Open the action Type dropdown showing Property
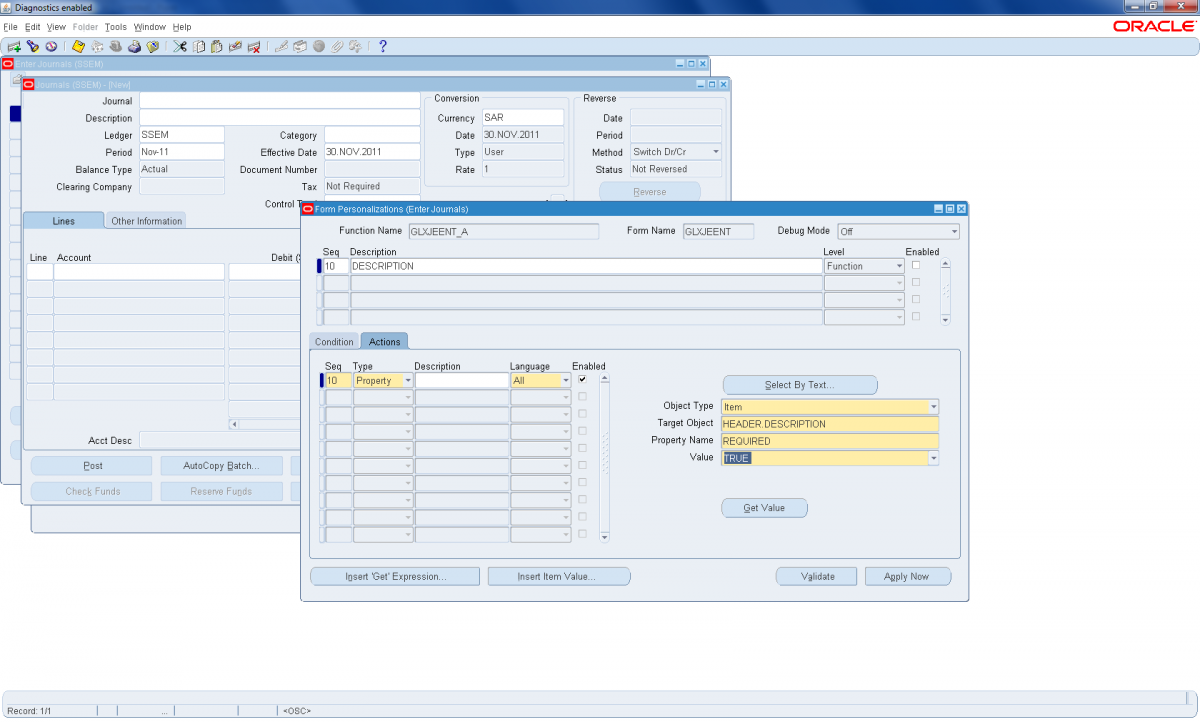The height and width of the screenshot is (722, 1200). 408,381
